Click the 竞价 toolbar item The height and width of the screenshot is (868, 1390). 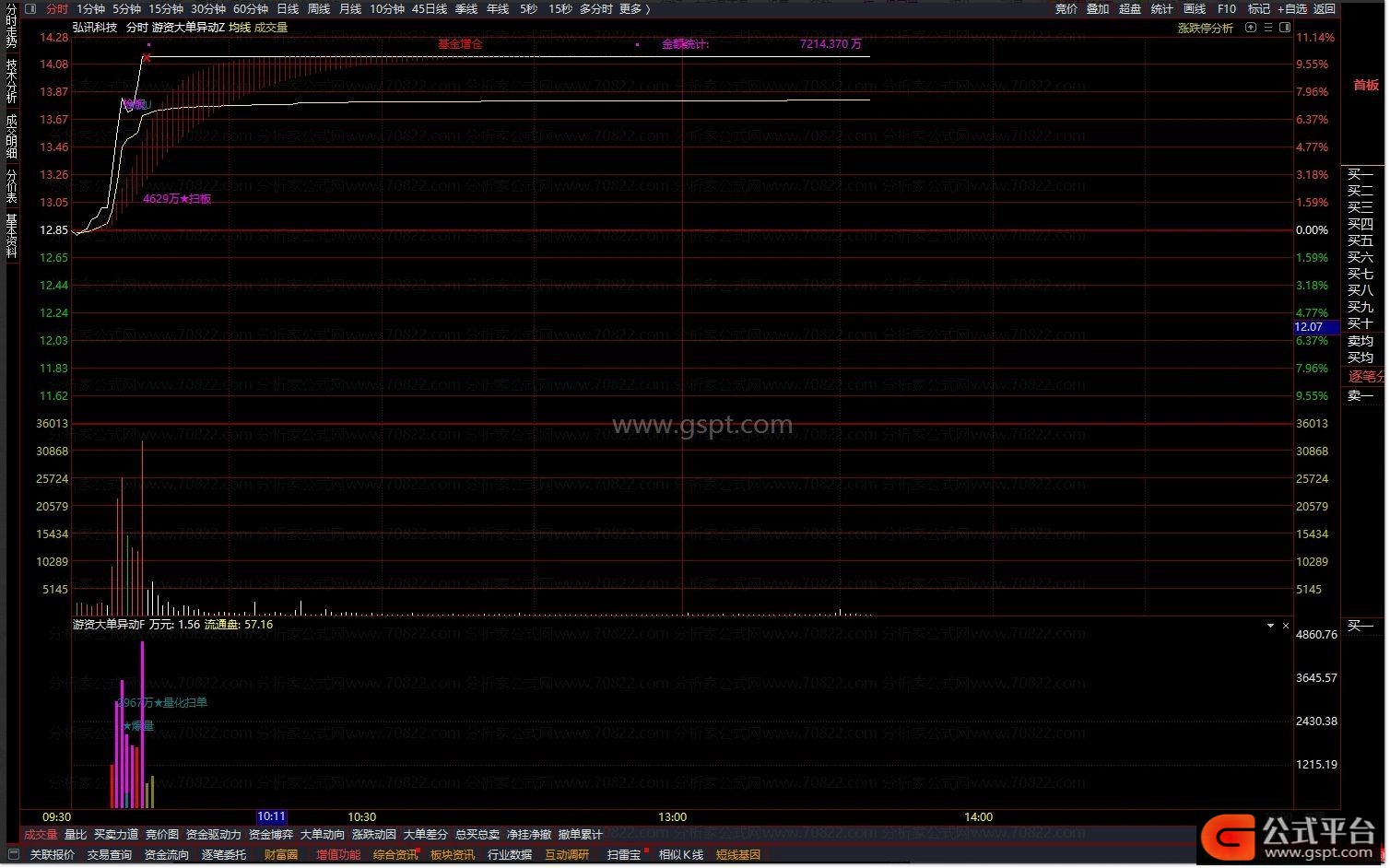pos(1066,9)
